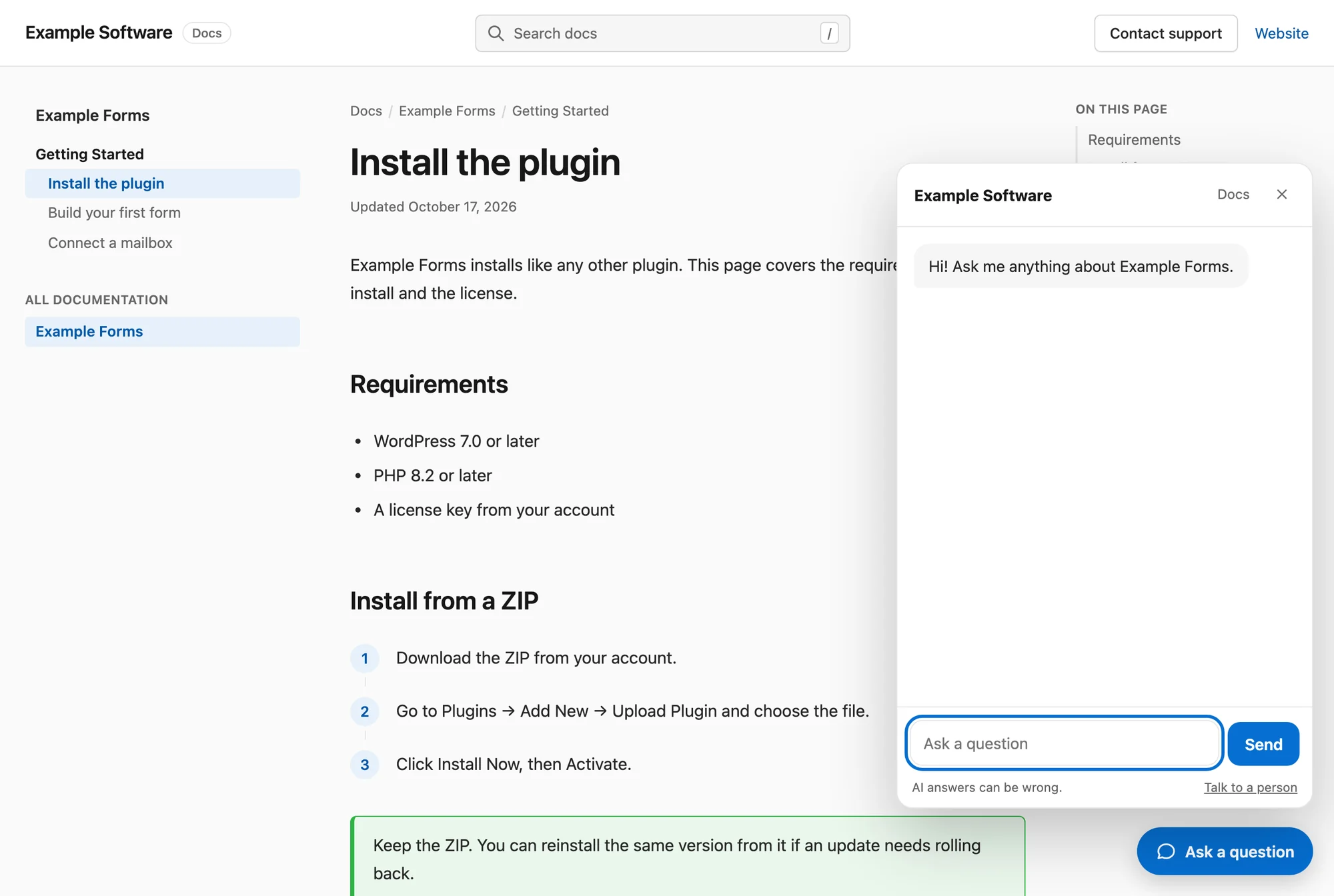Image resolution: width=1334 pixels, height=896 pixels.
Task: Open Install the plugin in sidebar
Action: pyautogui.click(x=163, y=183)
